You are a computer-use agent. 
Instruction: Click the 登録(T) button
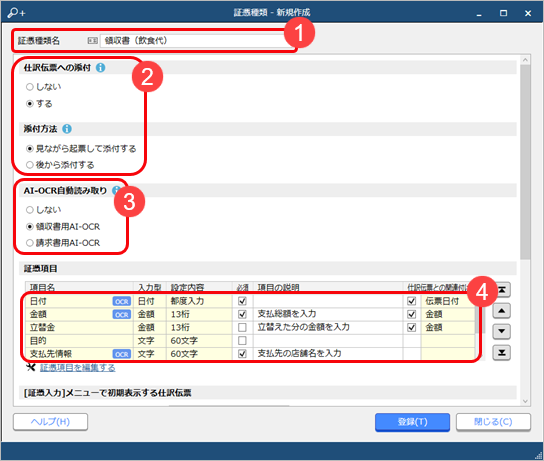pos(412,422)
